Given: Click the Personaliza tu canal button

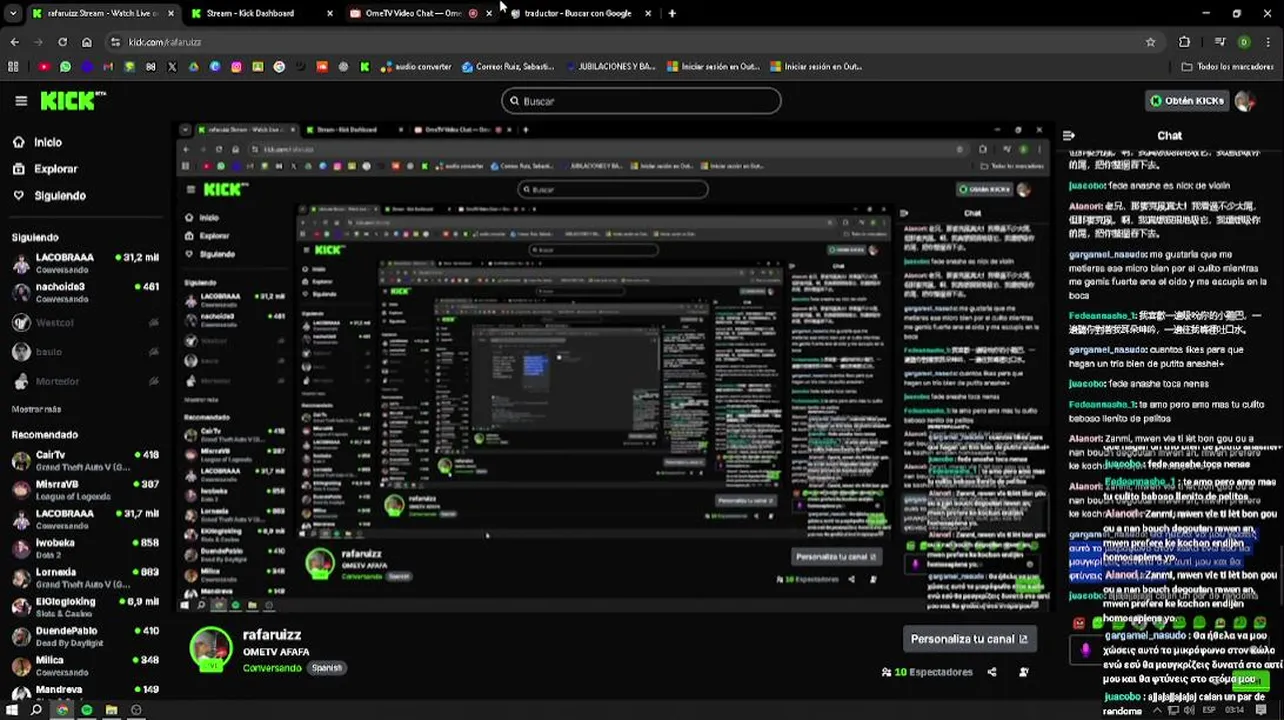Looking at the screenshot, I should click(968, 639).
